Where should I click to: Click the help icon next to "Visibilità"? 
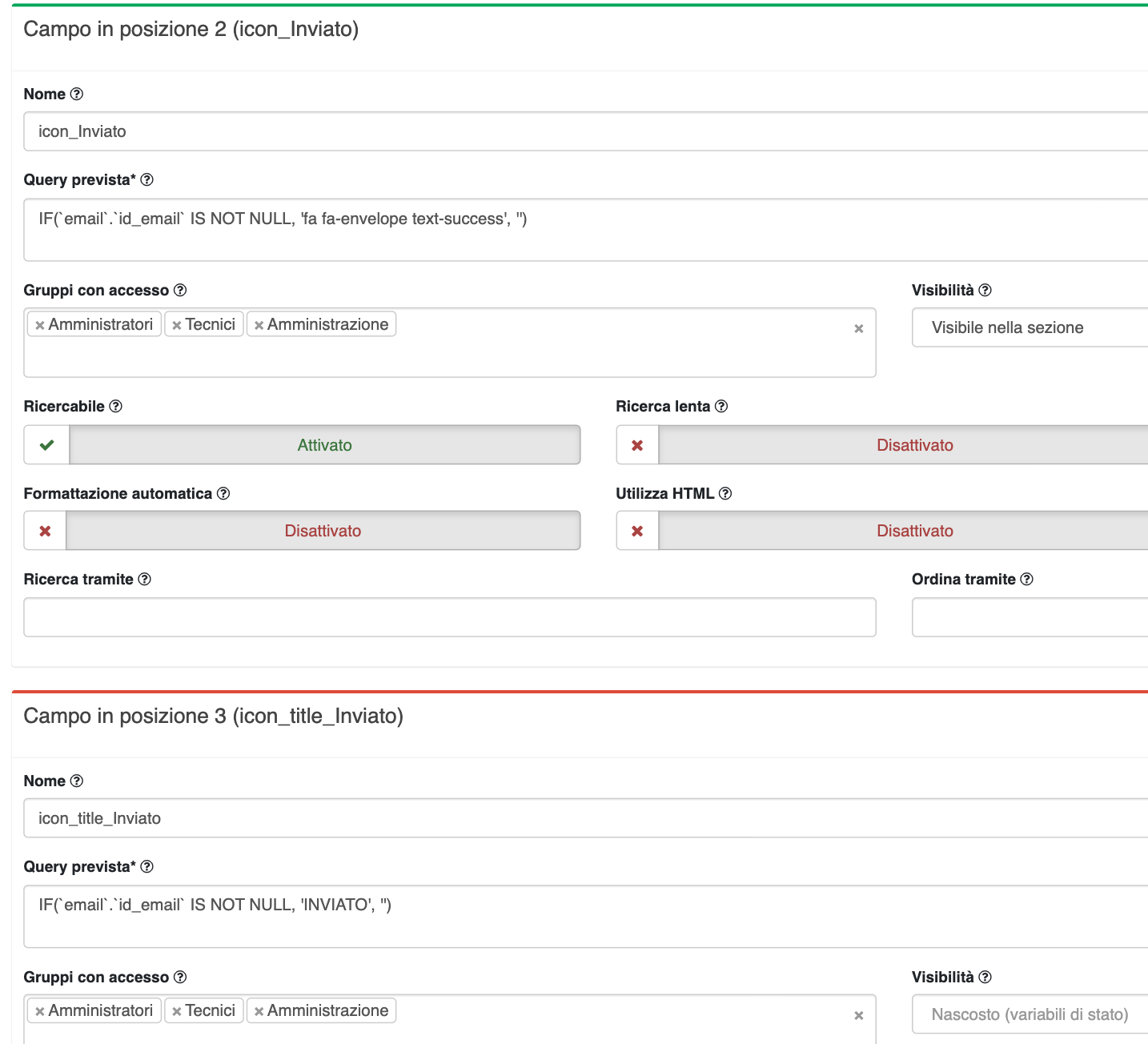(987, 290)
